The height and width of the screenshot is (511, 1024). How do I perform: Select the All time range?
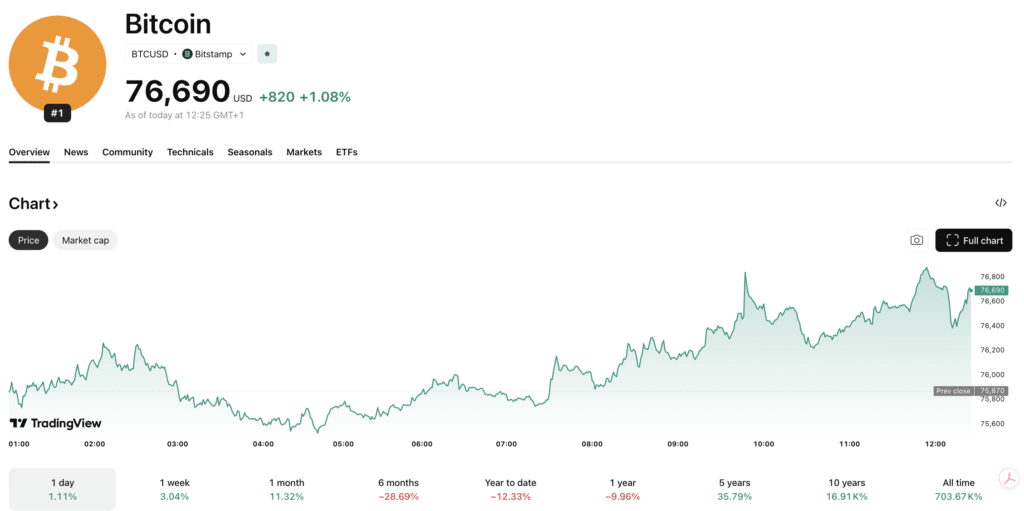click(x=957, y=489)
